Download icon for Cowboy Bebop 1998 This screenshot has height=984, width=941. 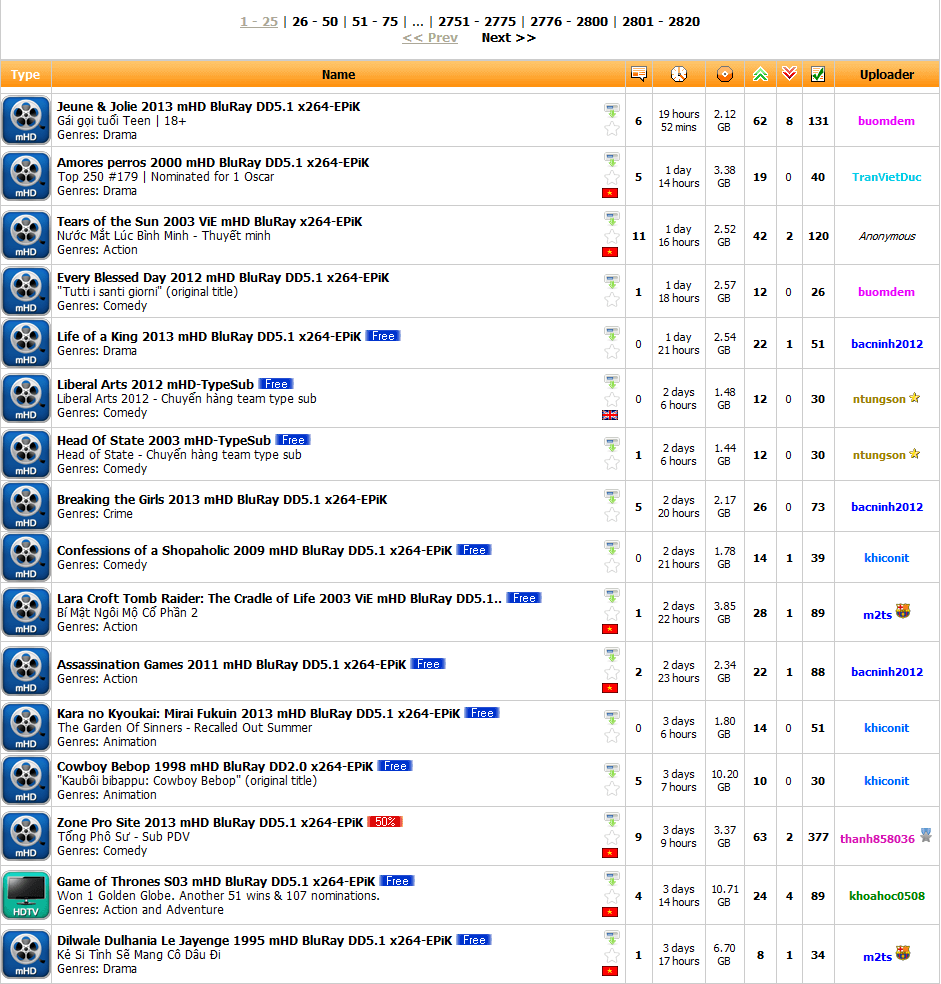pyautogui.click(x=611, y=769)
